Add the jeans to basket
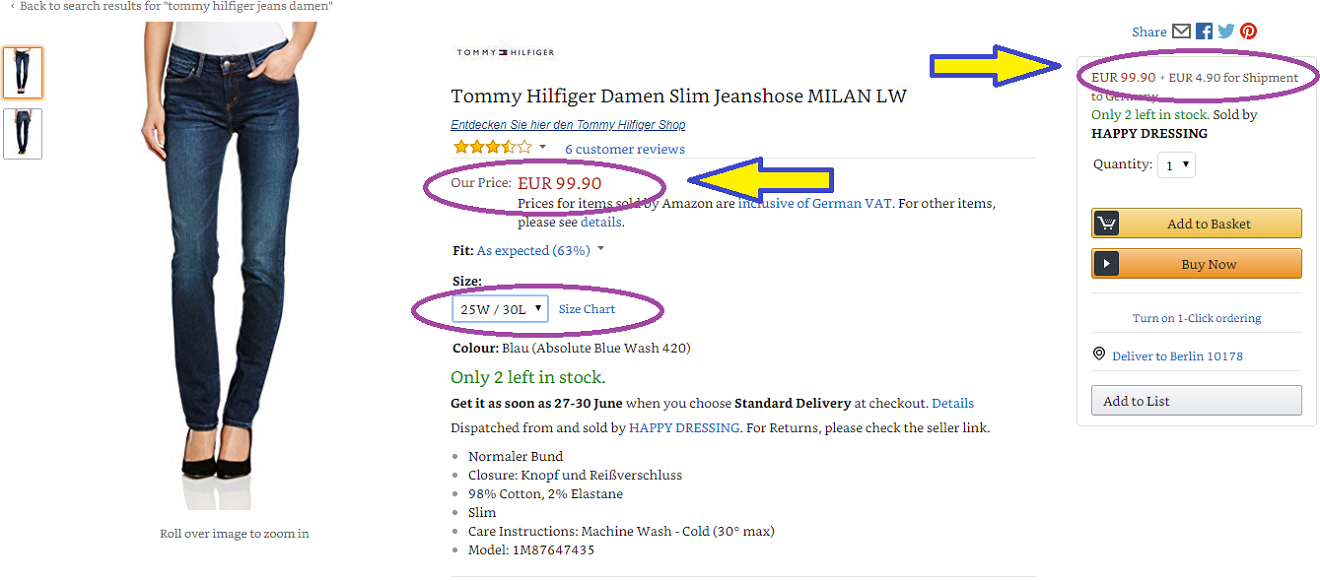This screenshot has height=580, width=1320. pos(1196,224)
